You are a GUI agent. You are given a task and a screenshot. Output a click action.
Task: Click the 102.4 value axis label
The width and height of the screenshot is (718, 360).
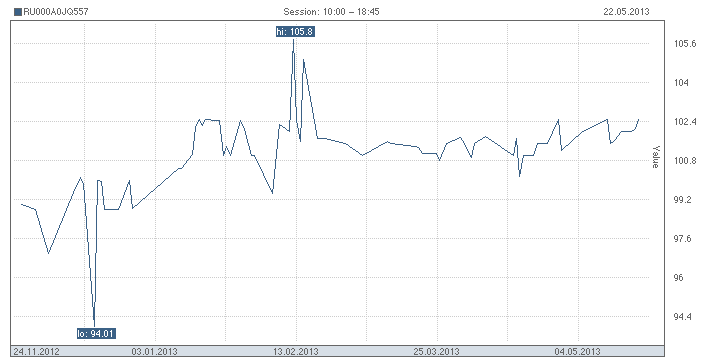[685, 122]
